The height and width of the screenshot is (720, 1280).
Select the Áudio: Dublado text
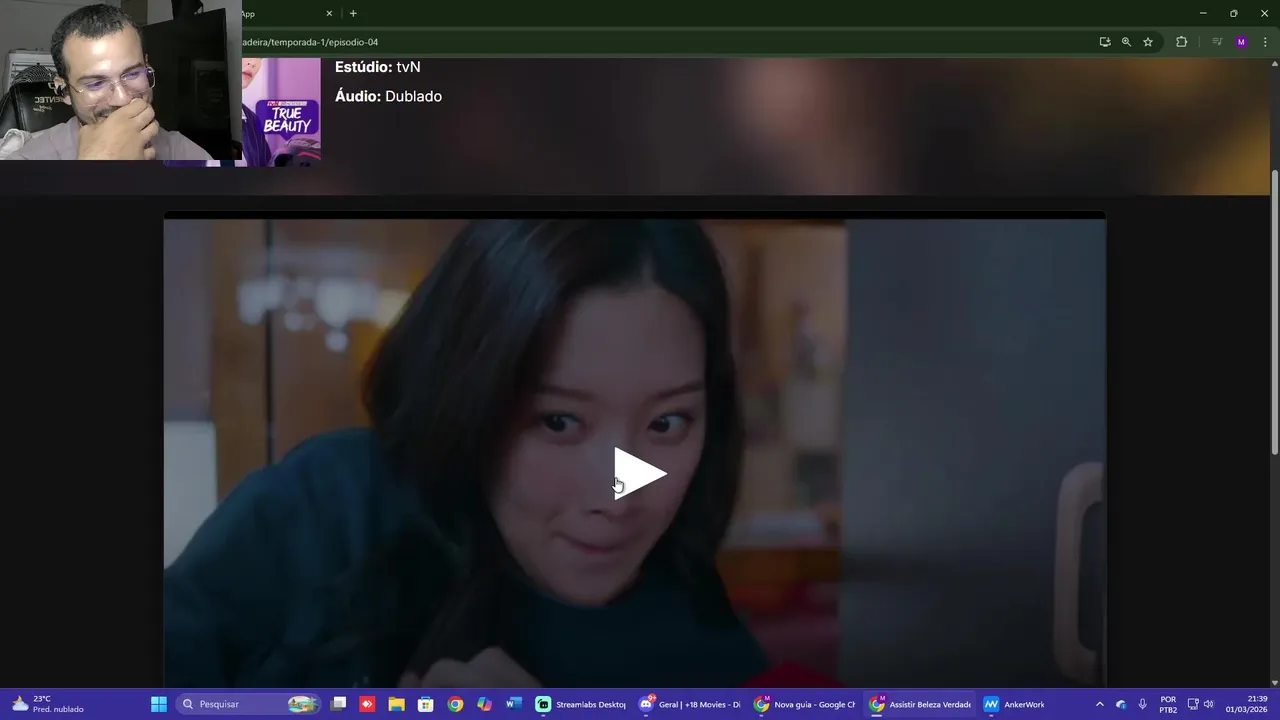(x=388, y=96)
